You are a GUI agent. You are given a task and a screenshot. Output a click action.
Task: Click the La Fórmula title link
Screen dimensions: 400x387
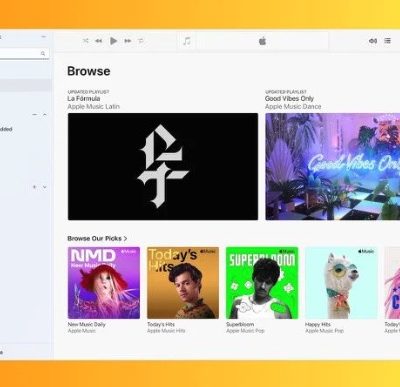tap(84, 99)
